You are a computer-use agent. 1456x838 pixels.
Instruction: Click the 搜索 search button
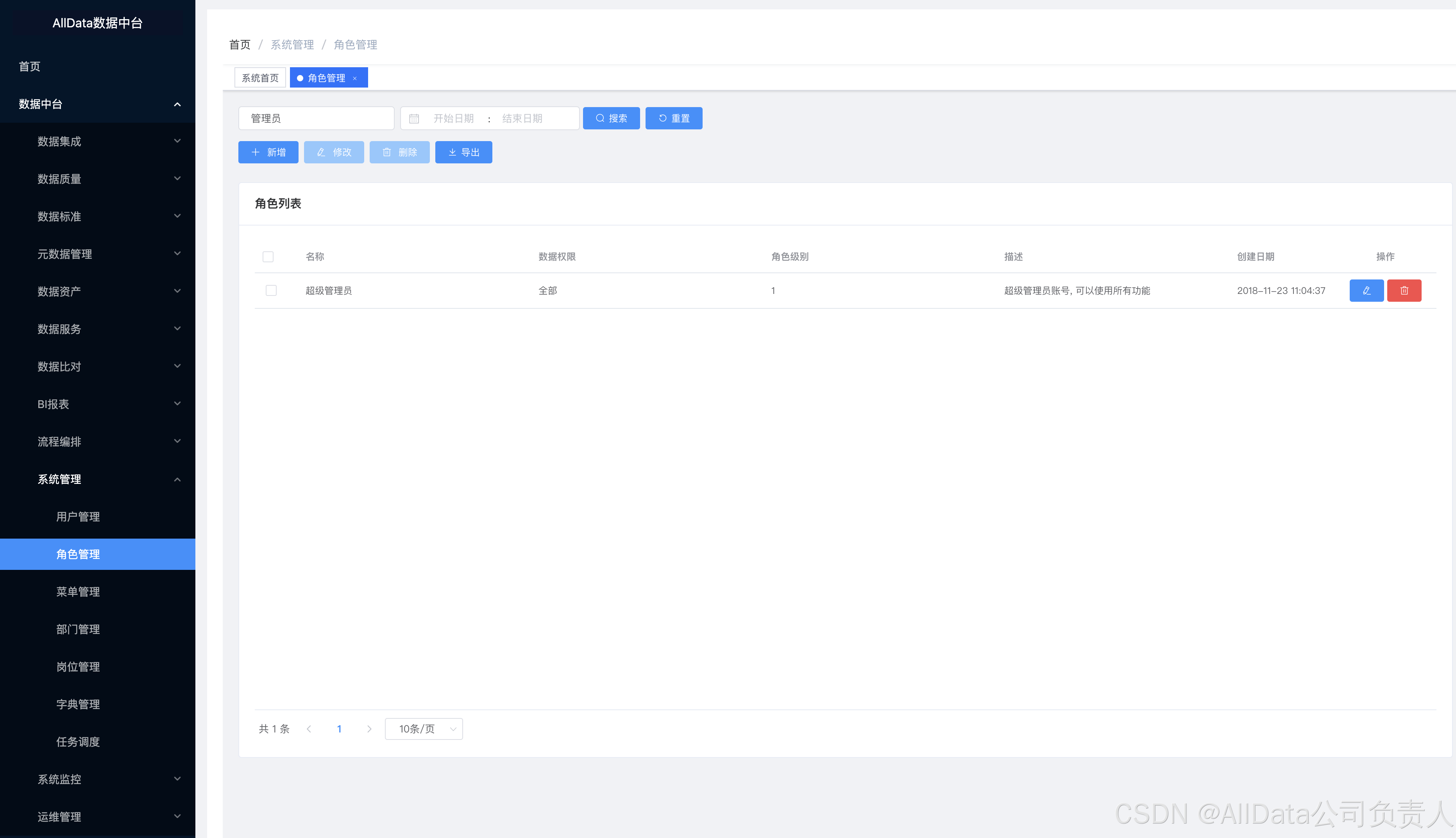tap(611, 118)
